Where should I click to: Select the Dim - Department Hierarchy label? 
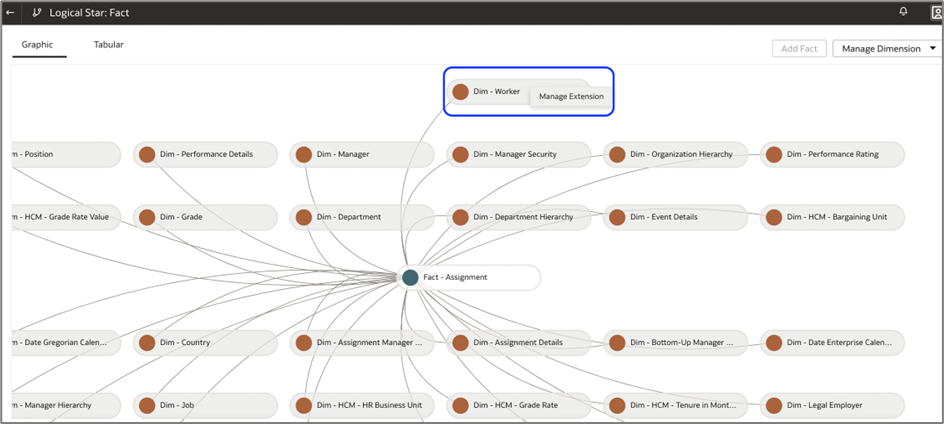point(523,217)
